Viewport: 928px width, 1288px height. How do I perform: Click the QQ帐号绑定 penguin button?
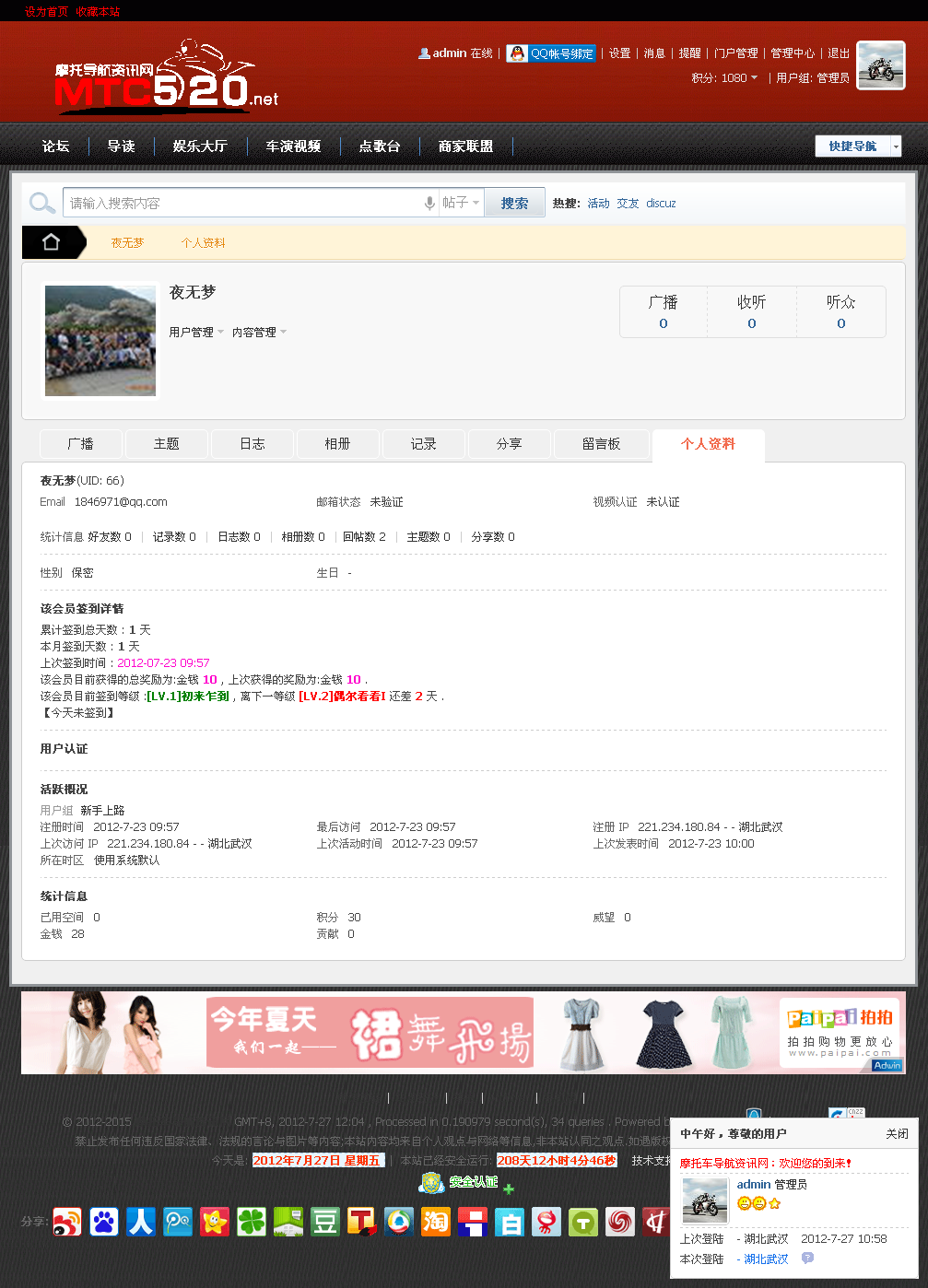[551, 53]
